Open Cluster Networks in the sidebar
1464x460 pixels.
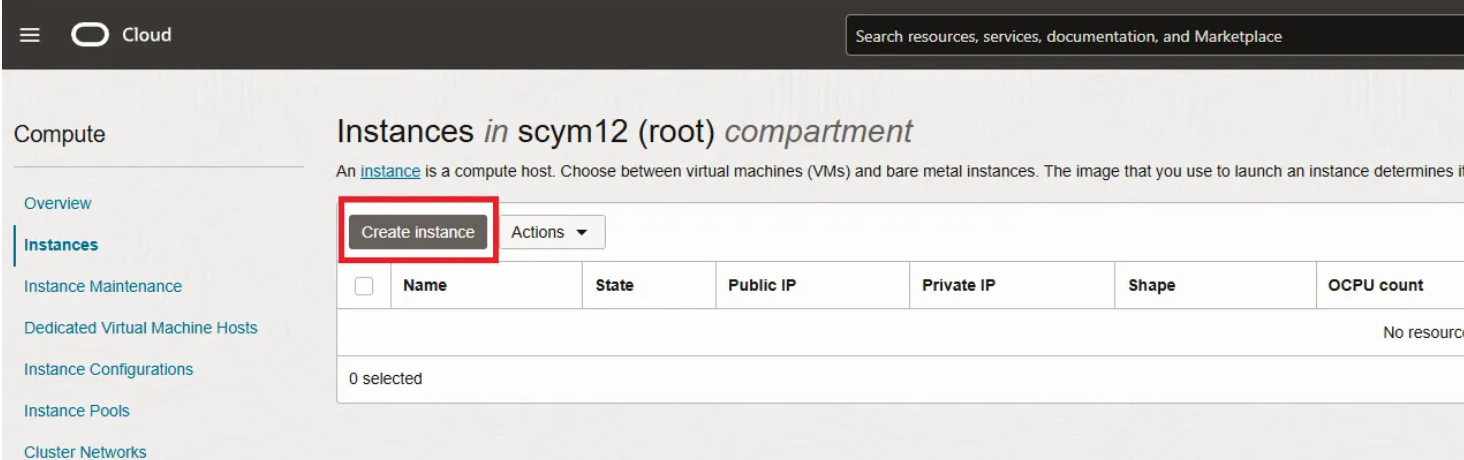(x=85, y=452)
